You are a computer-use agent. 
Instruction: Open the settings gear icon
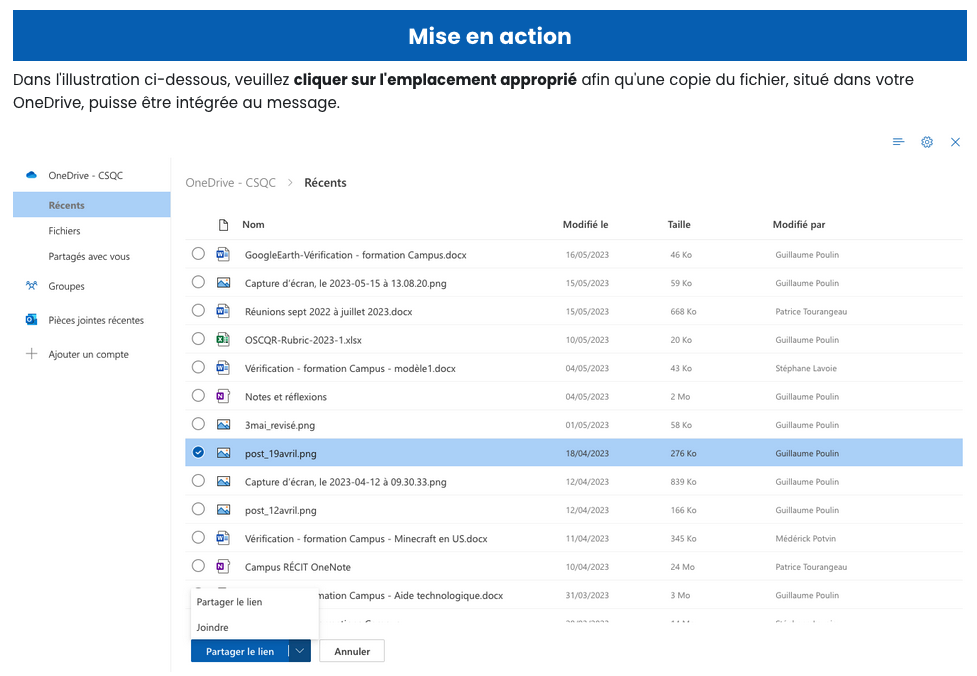coord(927,142)
